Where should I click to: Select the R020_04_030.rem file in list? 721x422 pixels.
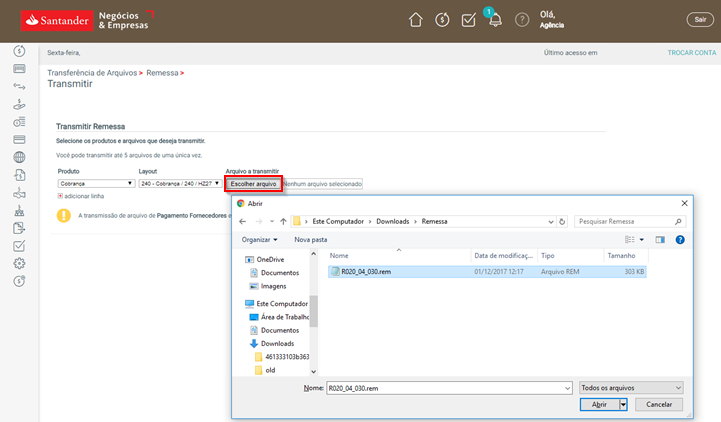[x=366, y=271]
